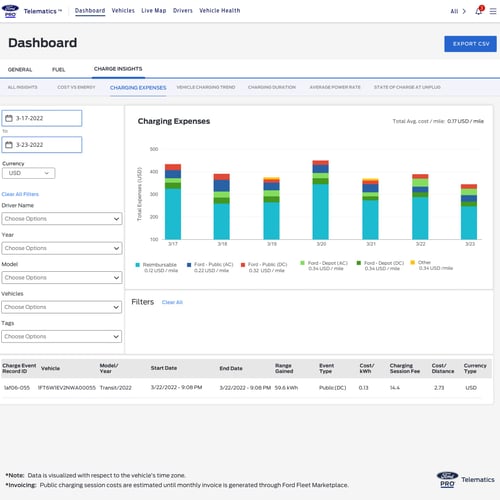Open Vehicle Health in top navigation
This screenshot has height=500, width=500.
point(220,11)
